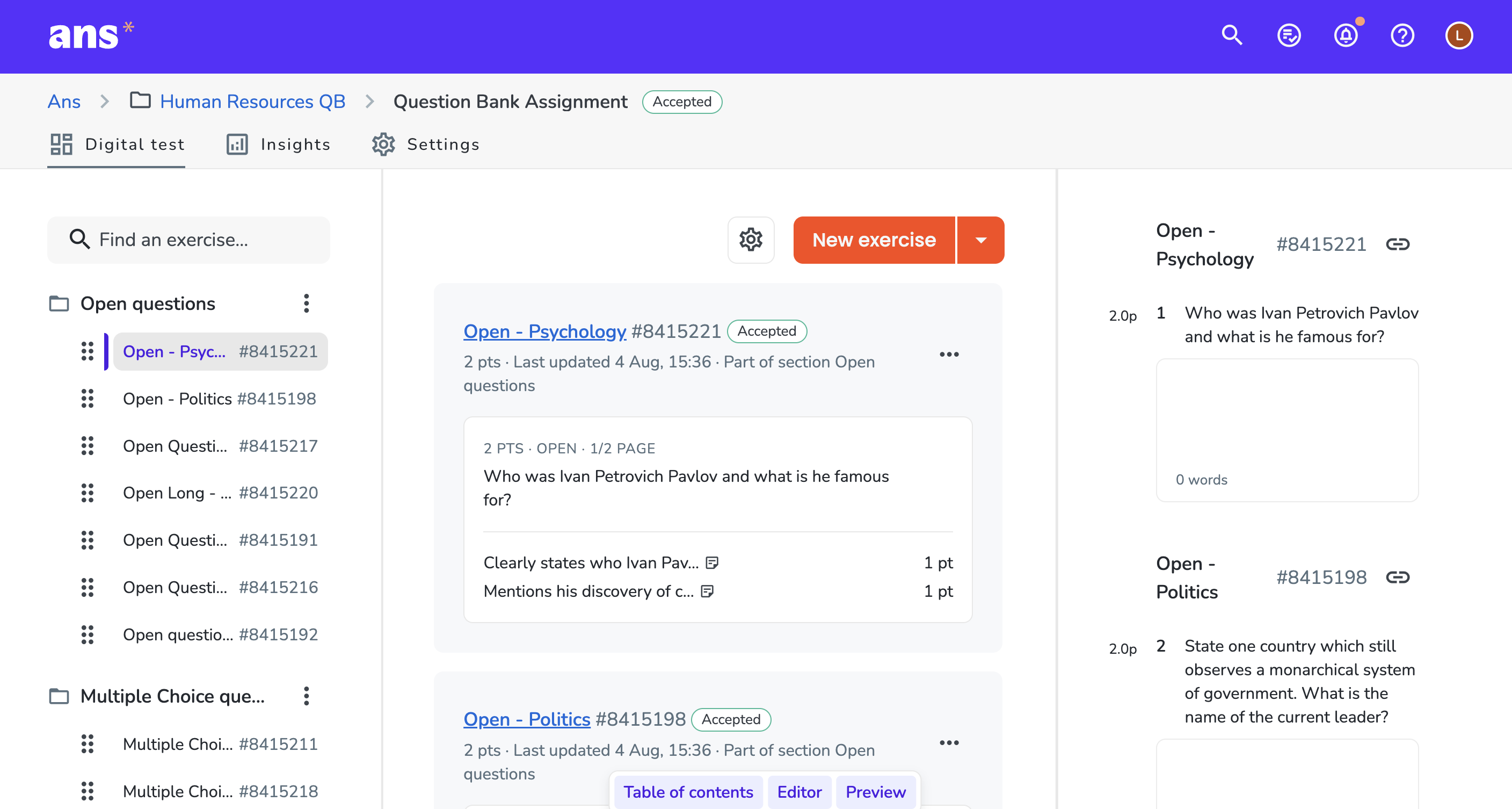Open the user avatar menu L
This screenshot has width=1512, height=809.
pos(1459,36)
